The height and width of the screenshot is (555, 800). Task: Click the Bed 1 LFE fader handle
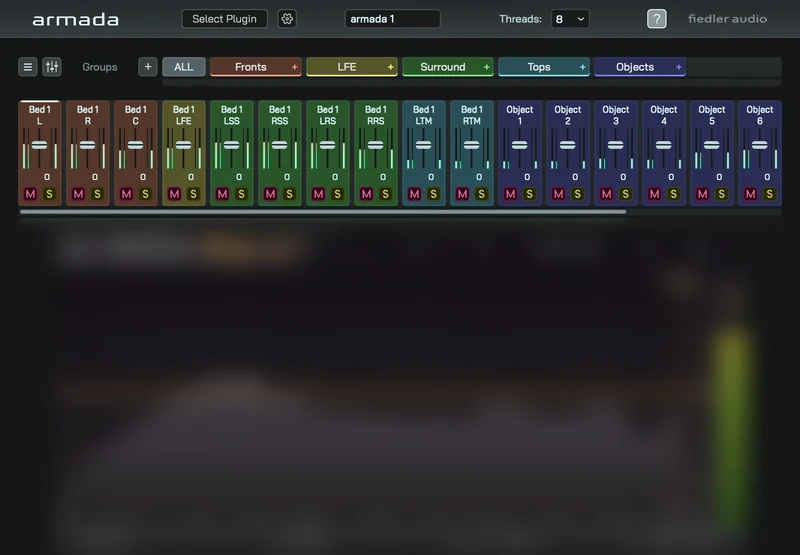tap(183, 145)
